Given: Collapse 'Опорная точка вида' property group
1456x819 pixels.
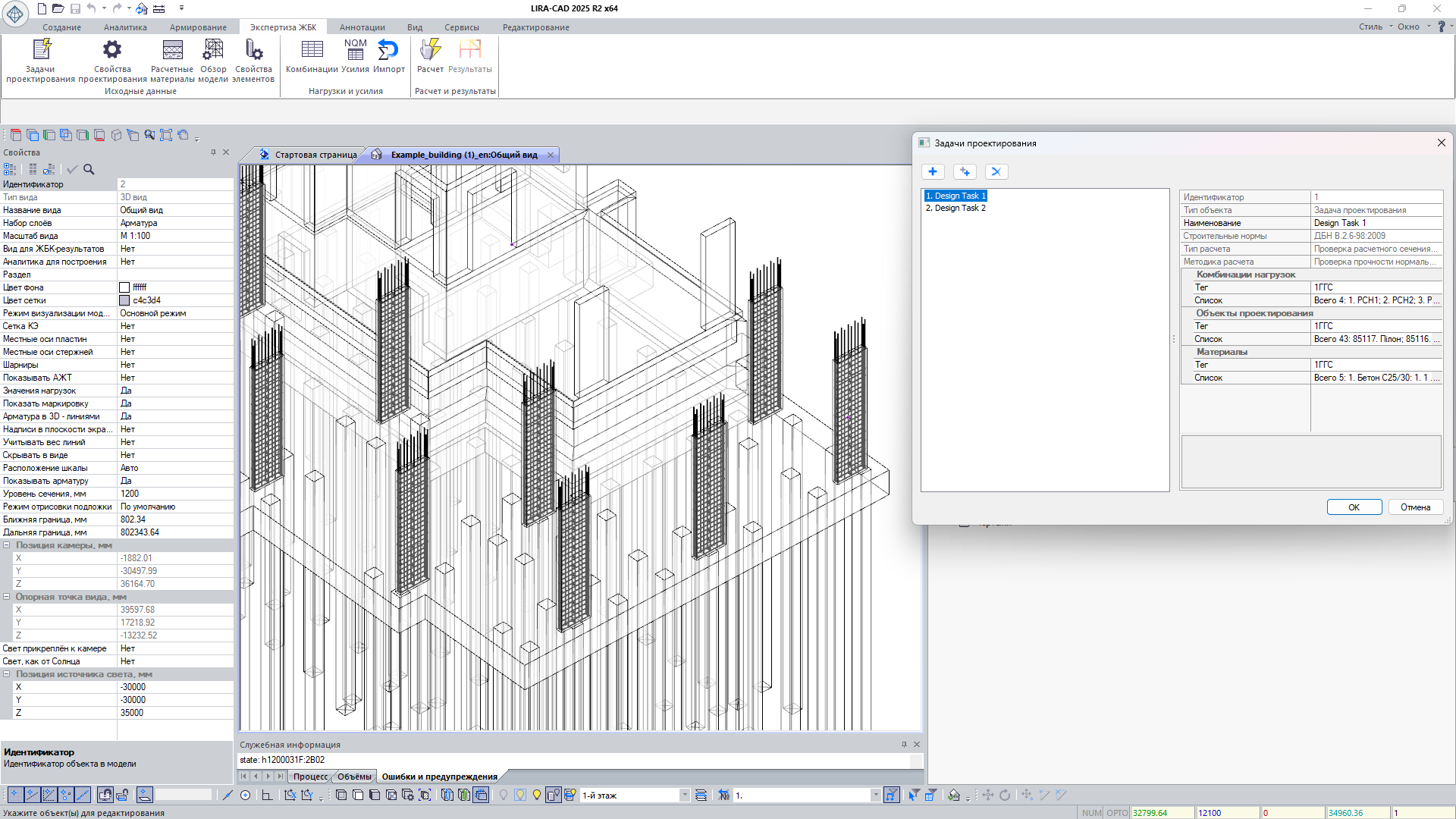Looking at the screenshot, I should pyautogui.click(x=7, y=597).
